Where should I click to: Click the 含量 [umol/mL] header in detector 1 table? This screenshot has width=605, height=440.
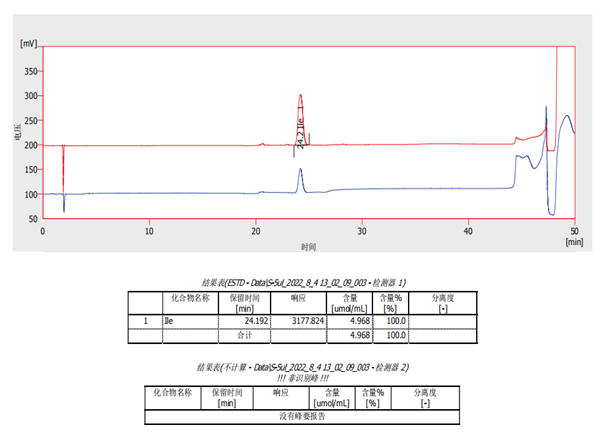[350, 303]
